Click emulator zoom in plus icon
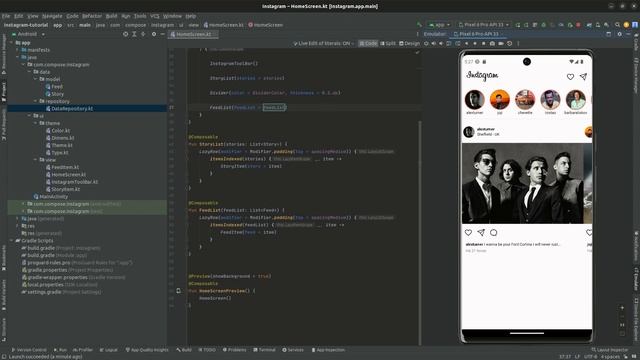This screenshot has width=640, height=360. pos(622,308)
